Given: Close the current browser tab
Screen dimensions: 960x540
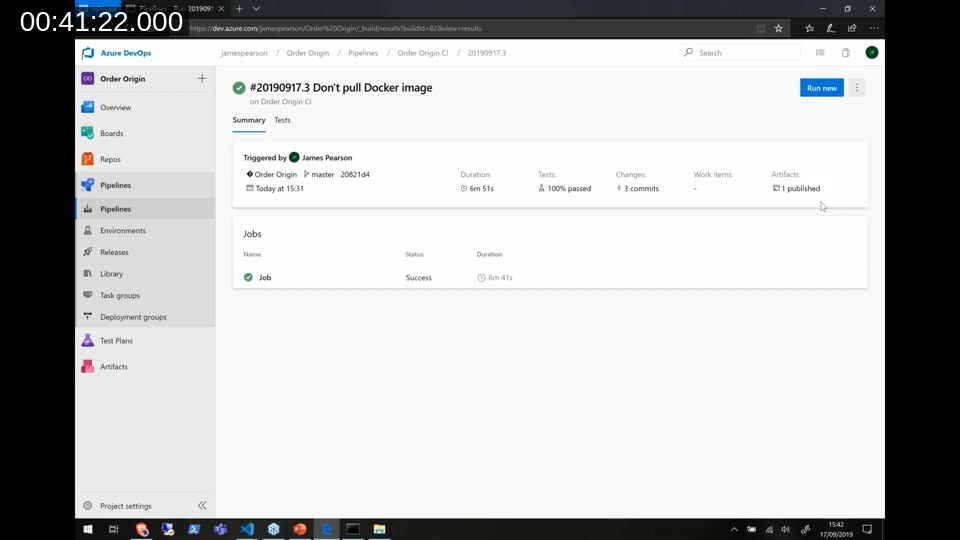Looking at the screenshot, I should (221, 9).
